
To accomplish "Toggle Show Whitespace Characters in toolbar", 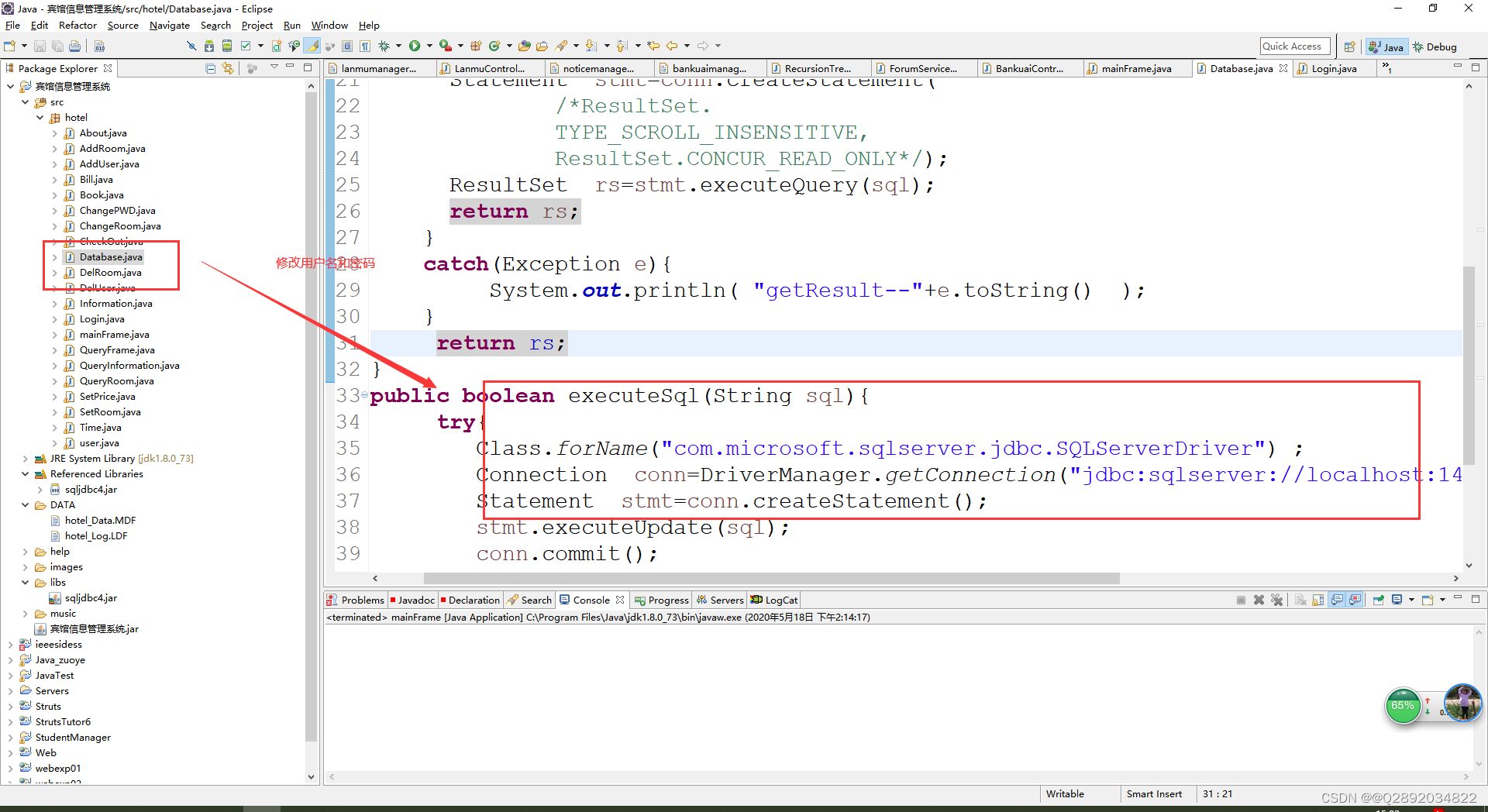I will (x=363, y=46).
